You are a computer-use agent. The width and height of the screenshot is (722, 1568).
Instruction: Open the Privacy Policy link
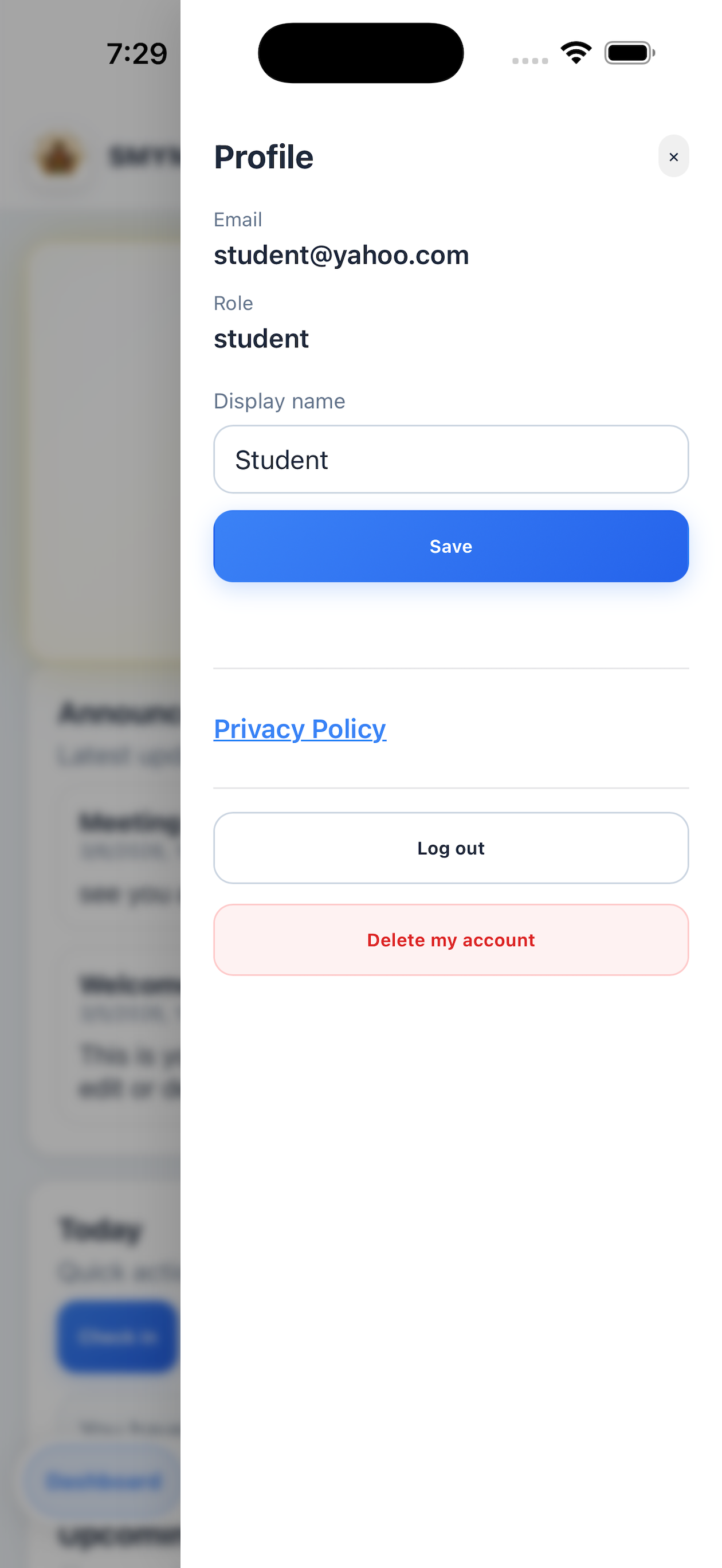[300, 728]
